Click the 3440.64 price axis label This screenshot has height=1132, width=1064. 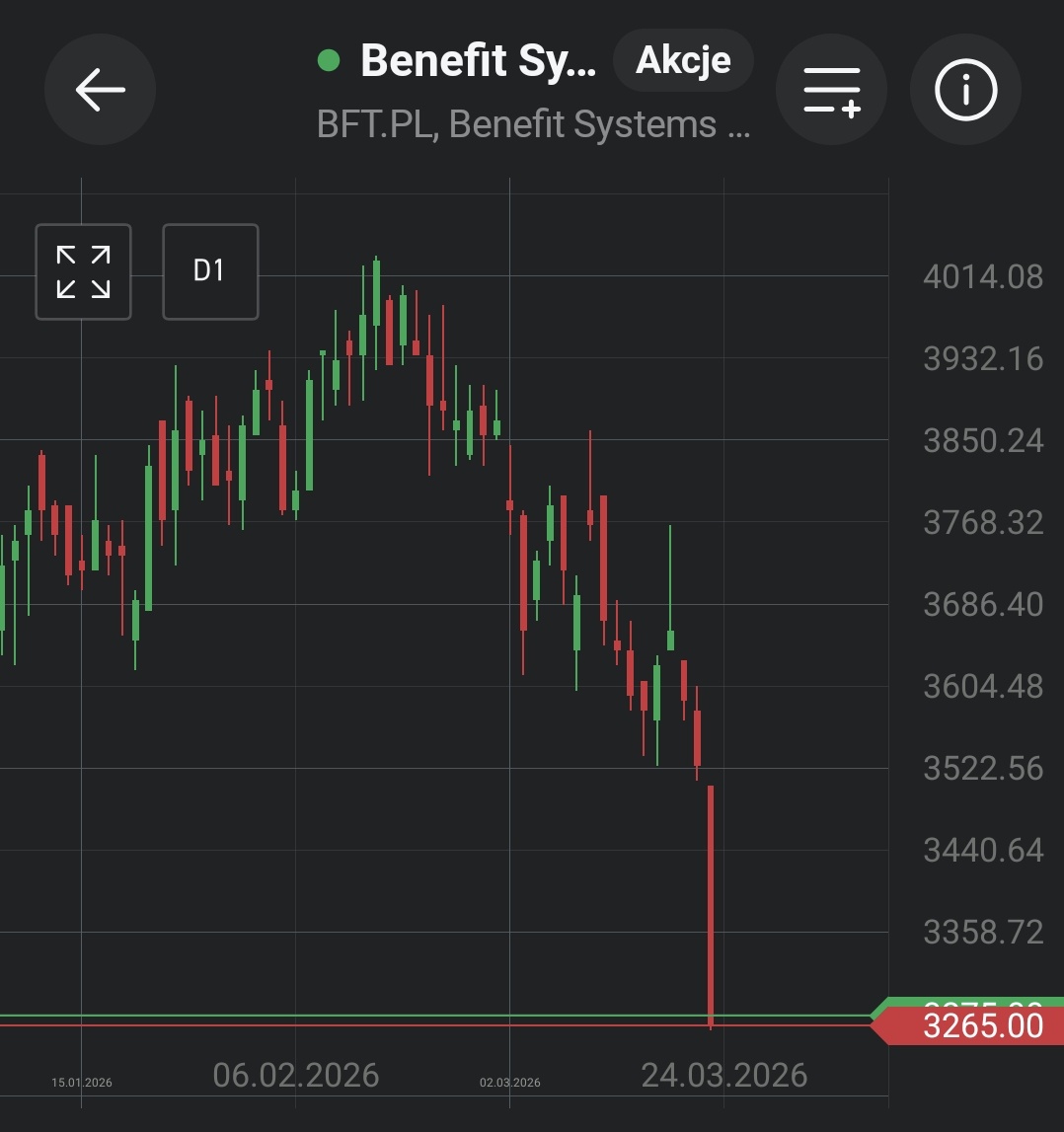click(983, 851)
